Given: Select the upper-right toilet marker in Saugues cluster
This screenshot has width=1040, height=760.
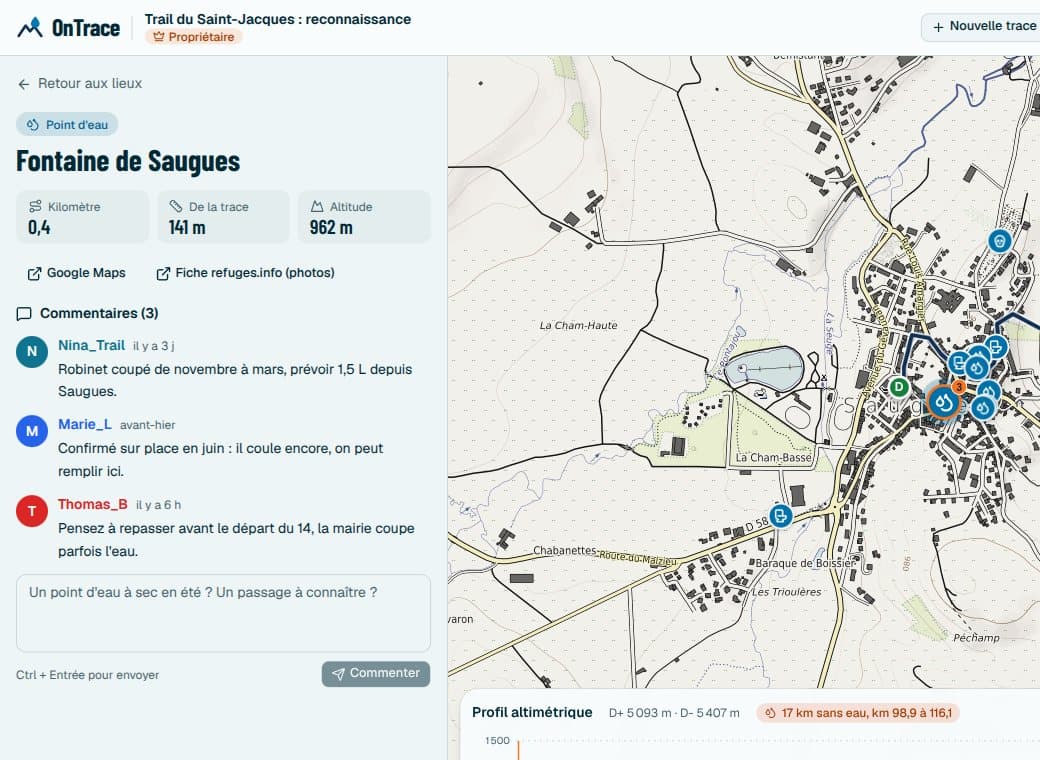Looking at the screenshot, I should pyautogui.click(x=996, y=346).
